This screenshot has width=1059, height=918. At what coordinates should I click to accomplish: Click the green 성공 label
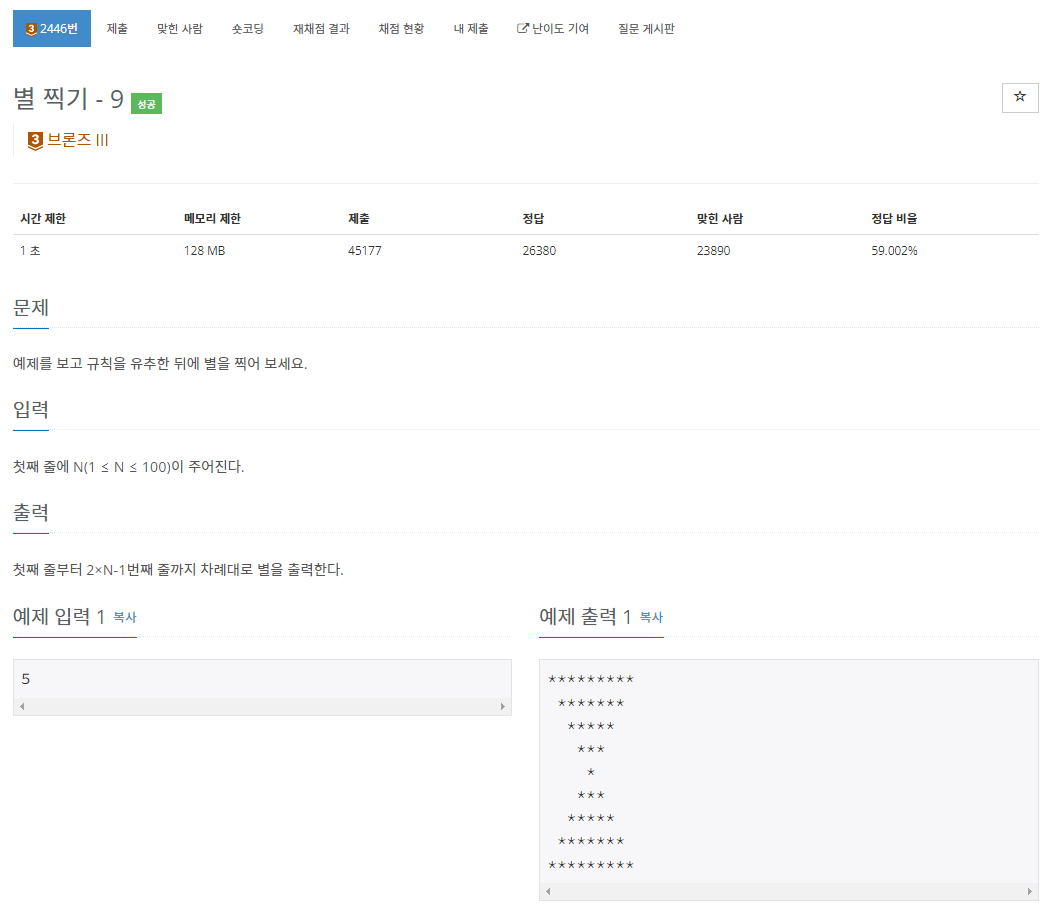pyautogui.click(x=146, y=103)
